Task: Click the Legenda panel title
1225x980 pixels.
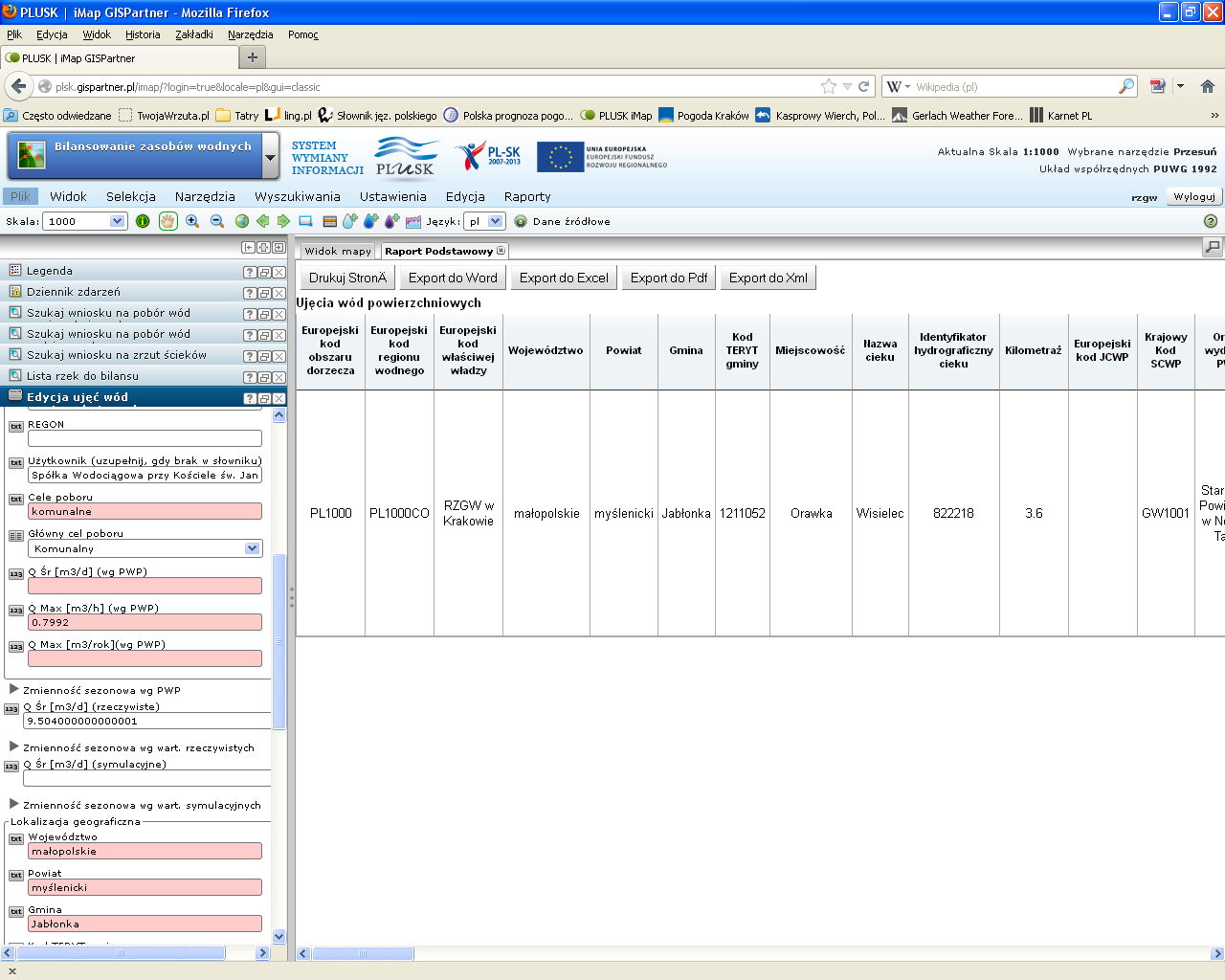Action: pos(50,271)
